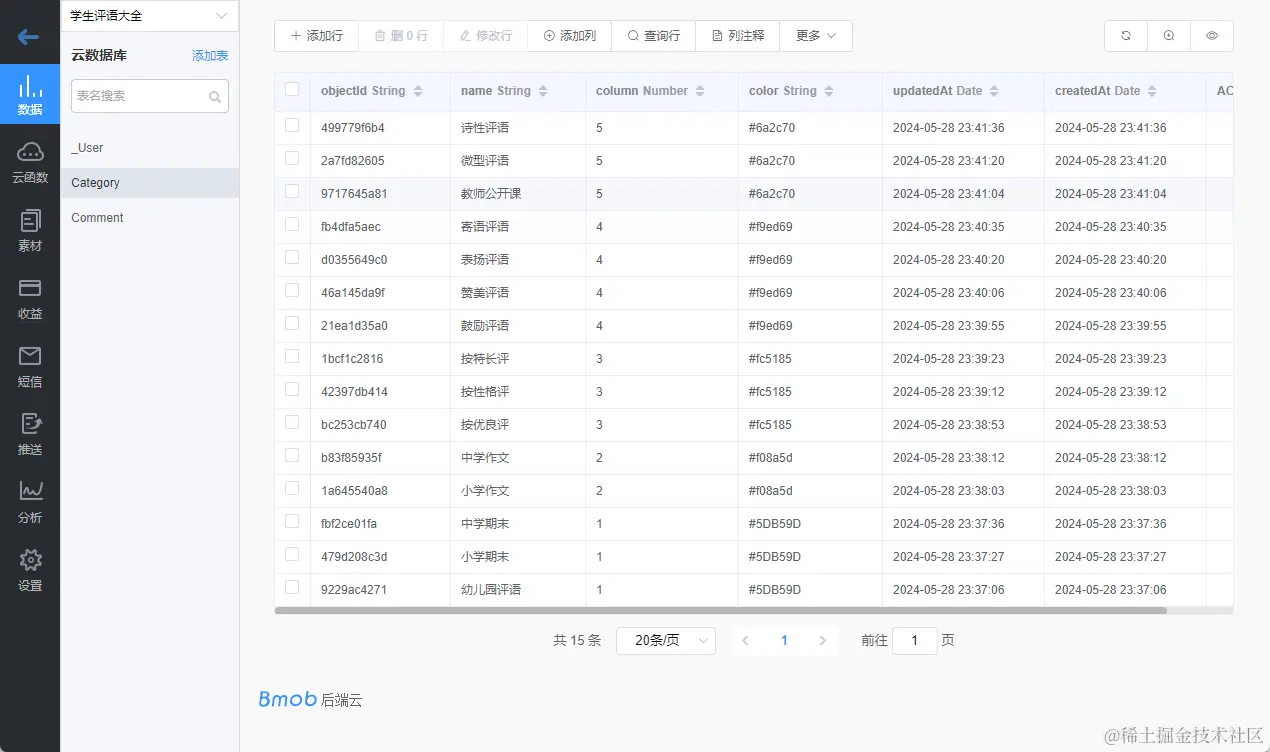Open the 短信 SMS section
Image resolution: width=1270 pixels, height=752 pixels.
(x=30, y=366)
